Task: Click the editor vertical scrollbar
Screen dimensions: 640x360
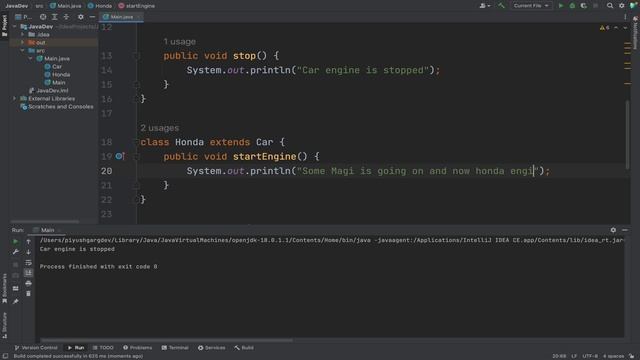Action: pos(627,135)
